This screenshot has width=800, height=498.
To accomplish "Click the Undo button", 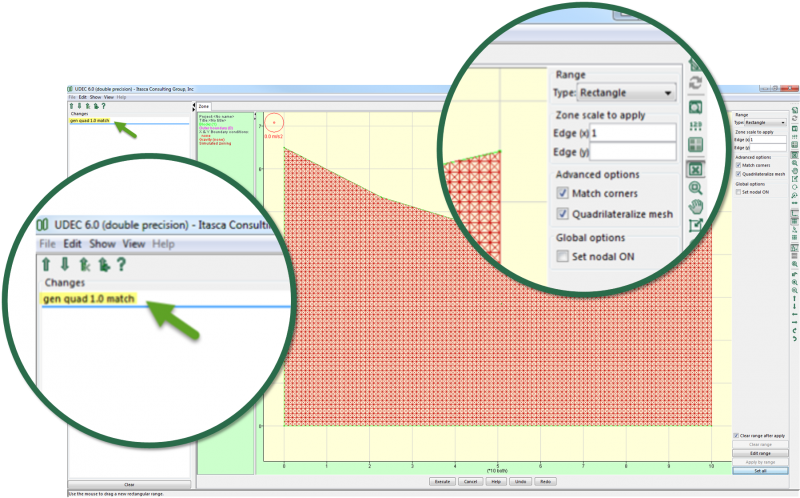I will tap(519, 481).
